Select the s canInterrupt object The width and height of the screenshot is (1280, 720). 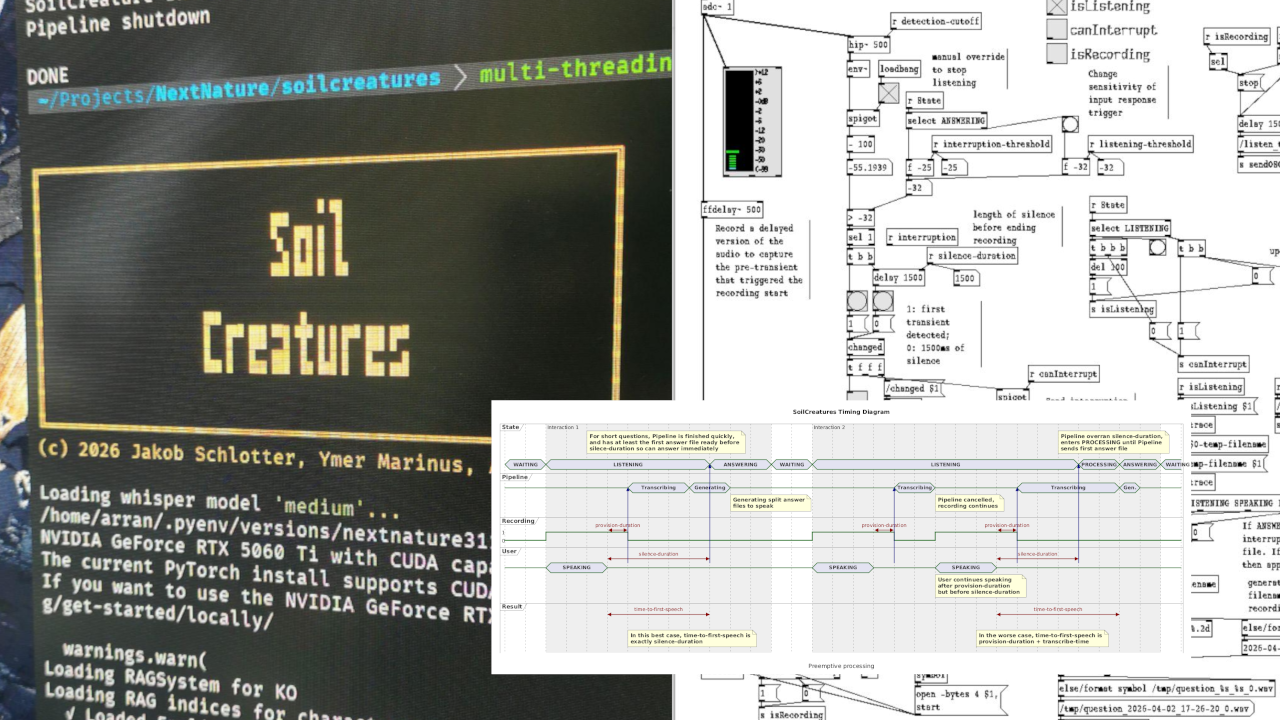(1213, 364)
